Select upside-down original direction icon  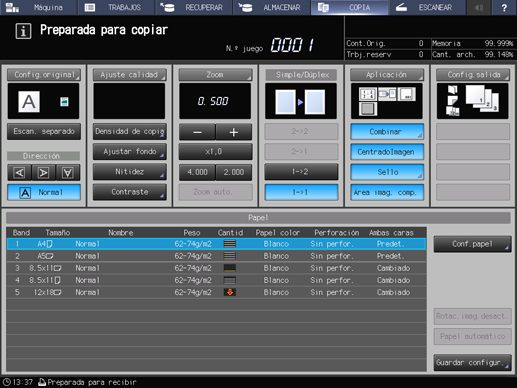68,173
